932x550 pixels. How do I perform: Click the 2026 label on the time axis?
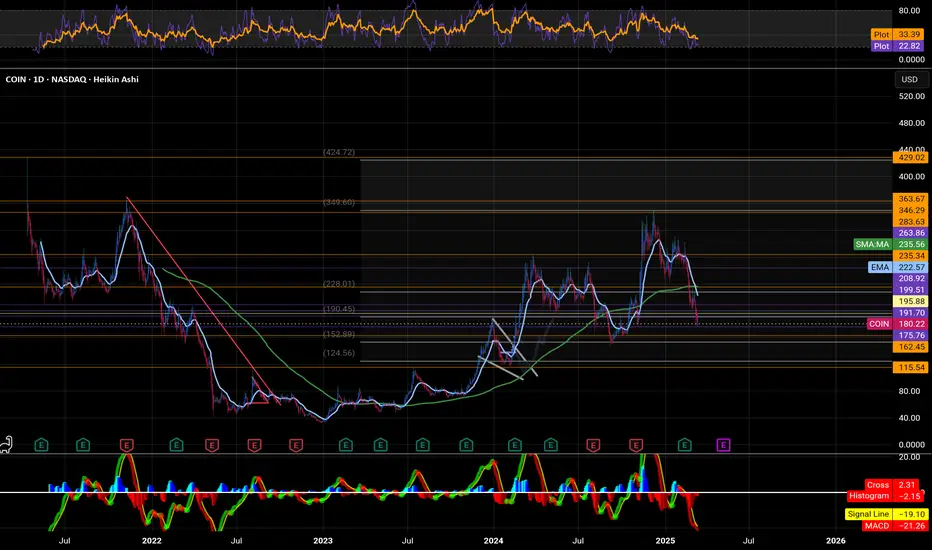pos(836,540)
